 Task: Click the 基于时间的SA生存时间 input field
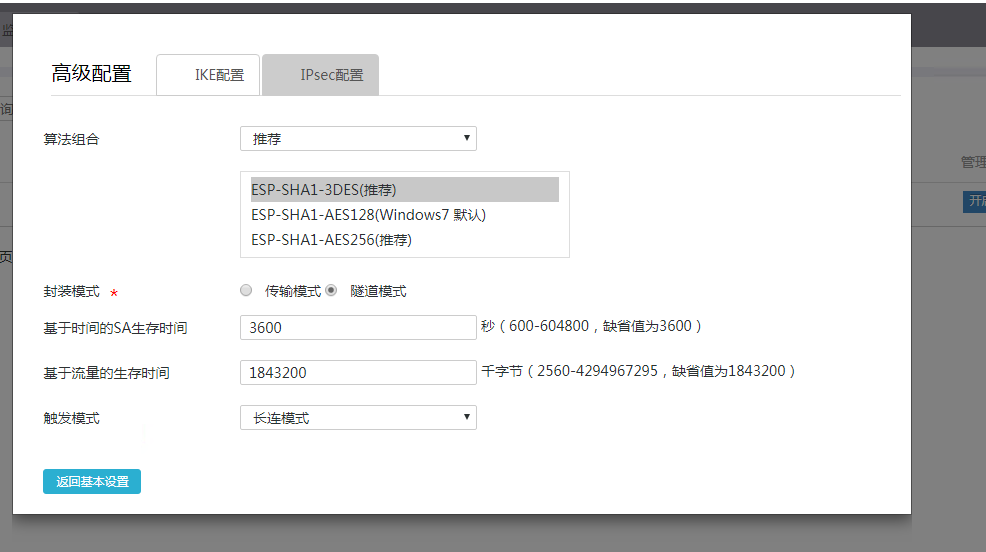click(358, 328)
